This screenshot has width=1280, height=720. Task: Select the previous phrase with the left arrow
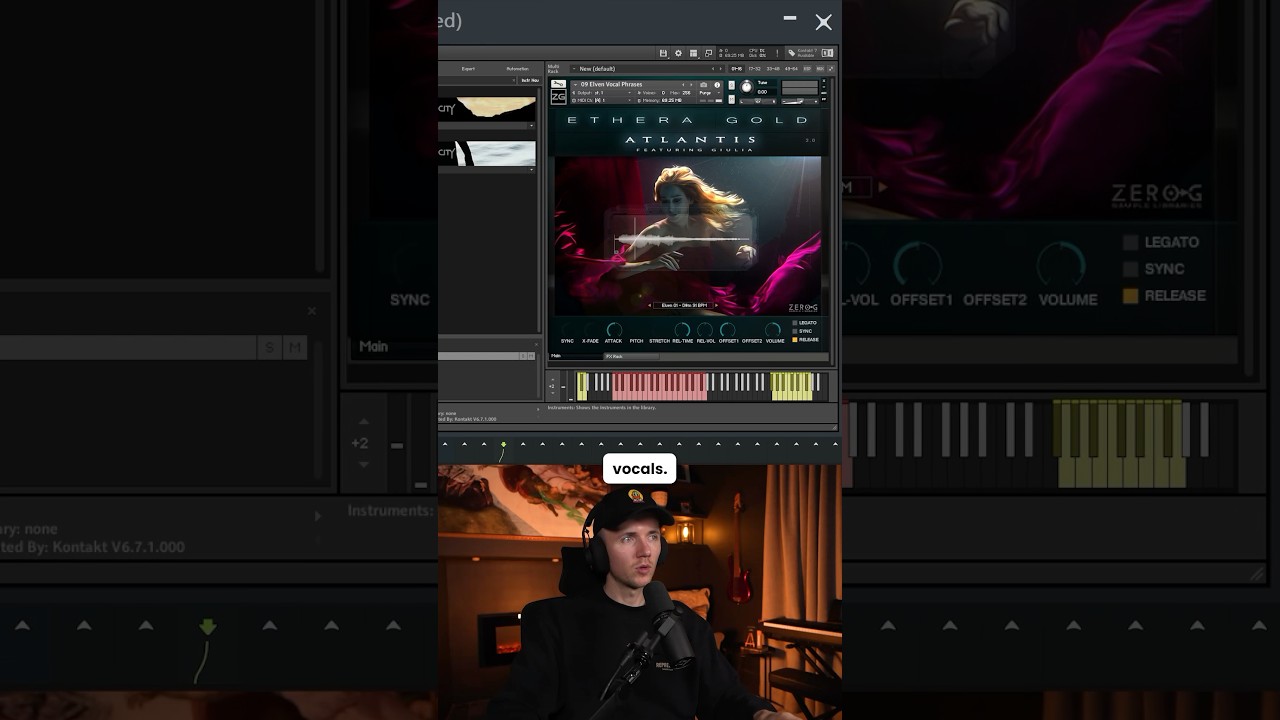pyautogui.click(x=650, y=305)
